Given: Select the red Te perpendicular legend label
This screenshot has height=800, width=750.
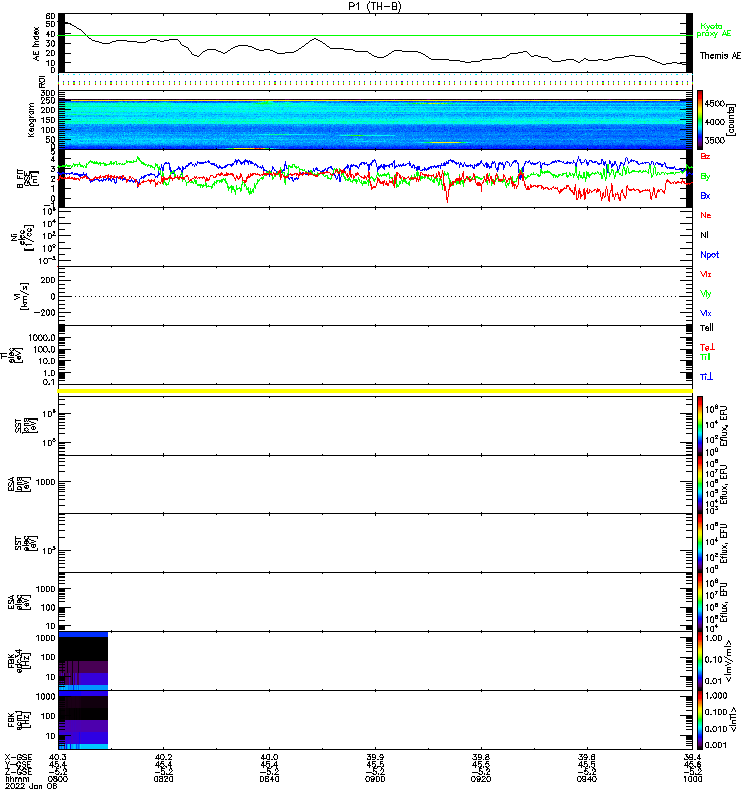Looking at the screenshot, I should point(707,347).
